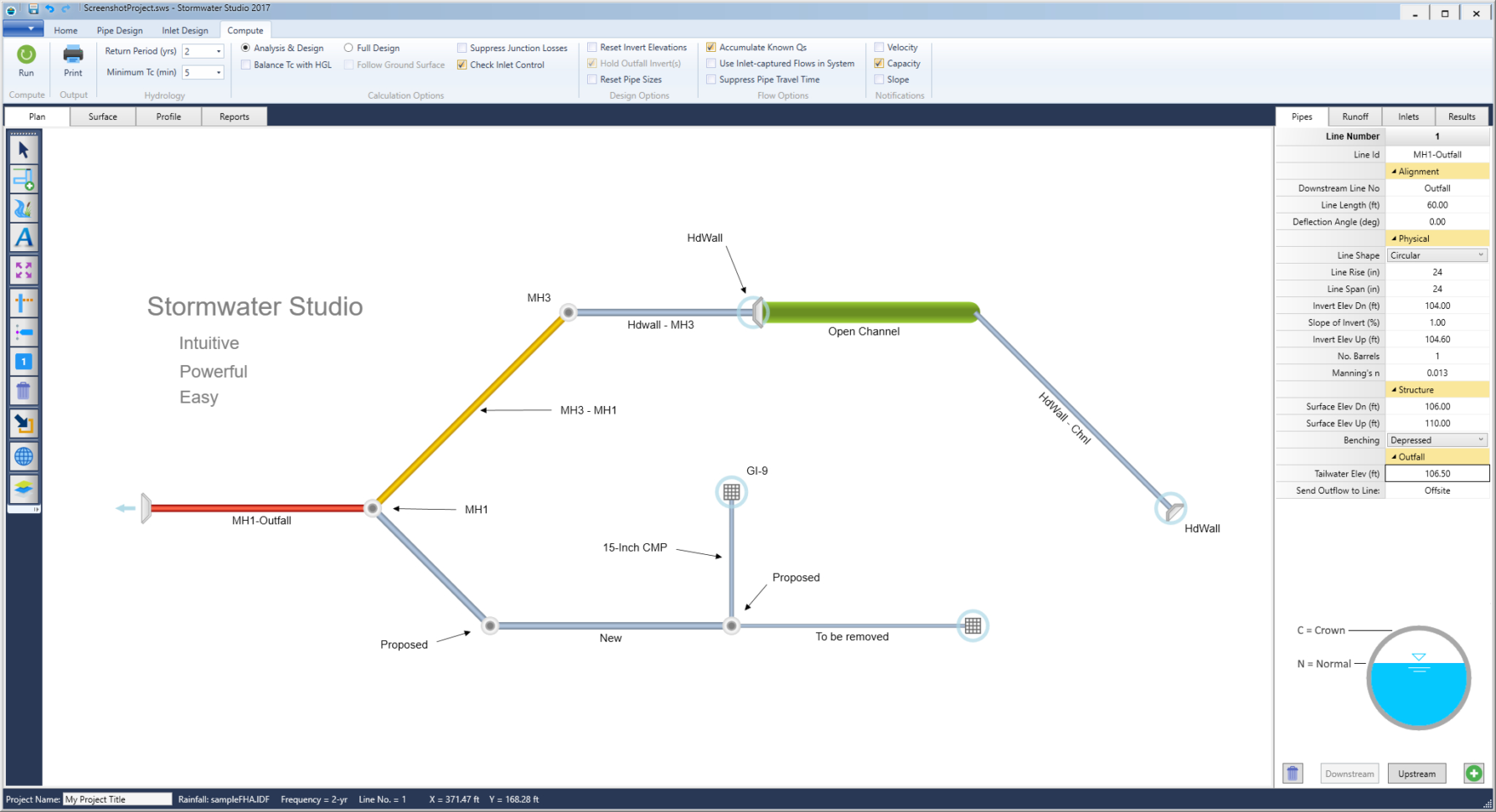Click the Upstream button
Image resolution: width=1496 pixels, height=812 pixels.
click(x=1416, y=773)
